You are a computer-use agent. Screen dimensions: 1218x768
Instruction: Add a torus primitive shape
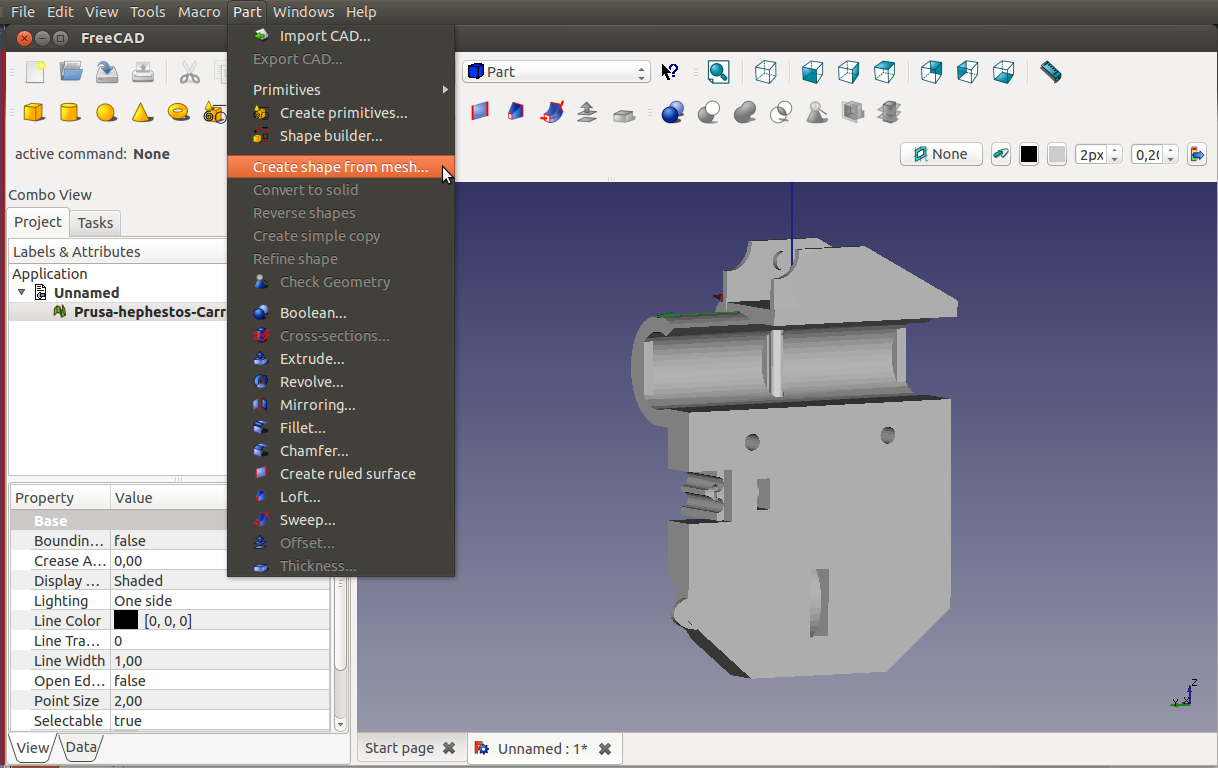coord(179,112)
